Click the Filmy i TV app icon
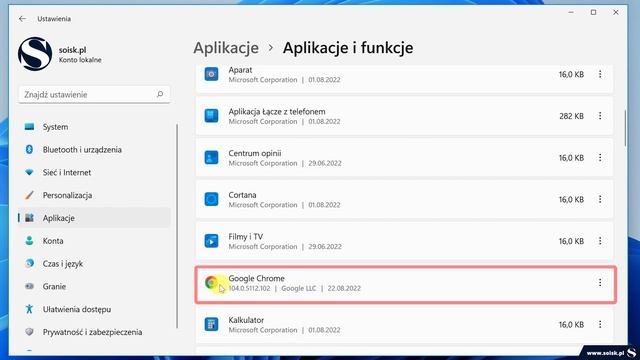 coord(211,241)
